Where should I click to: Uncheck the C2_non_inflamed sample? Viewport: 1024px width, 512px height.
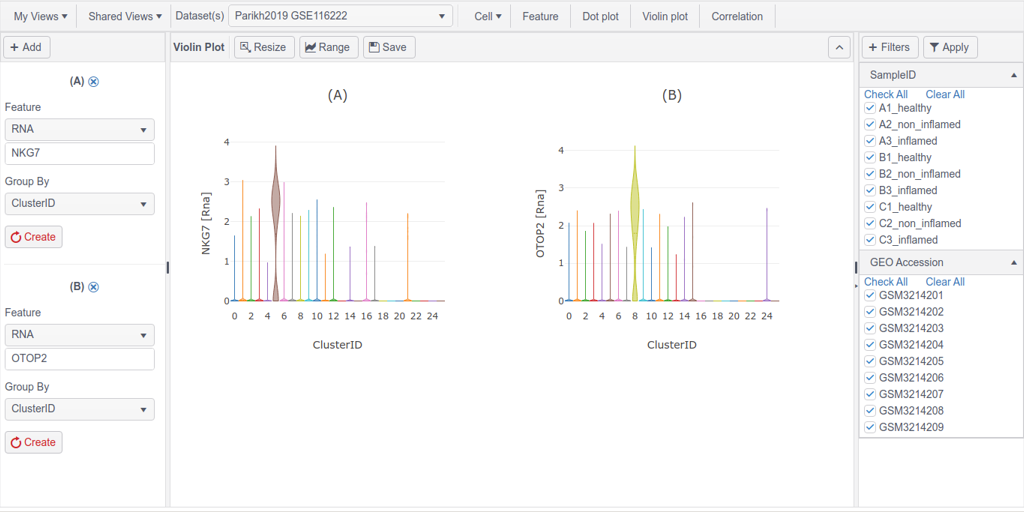click(870, 223)
